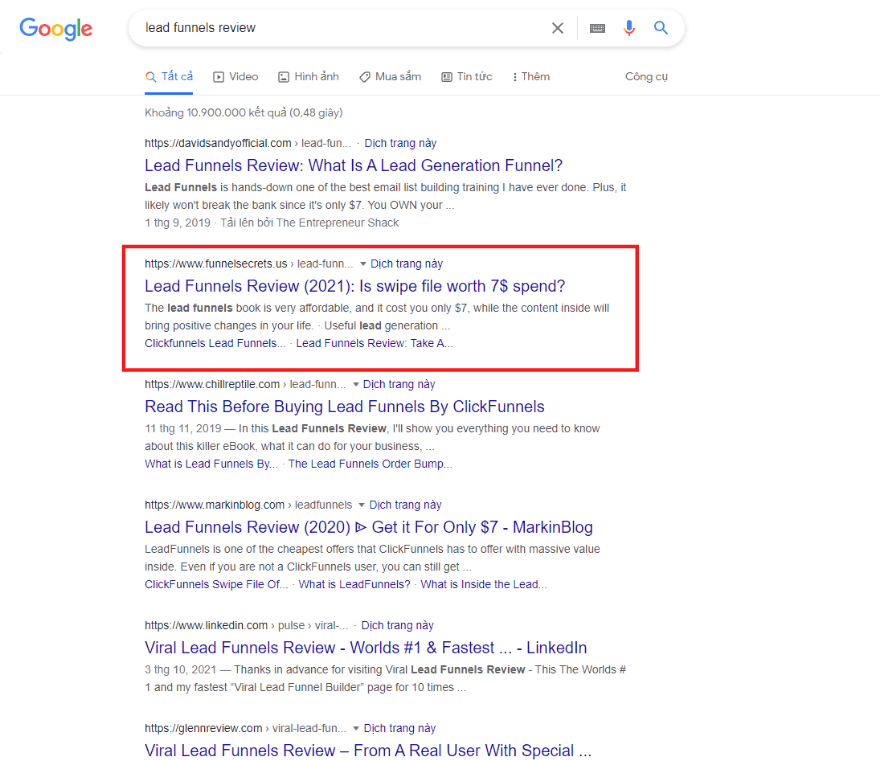This screenshot has height=760, width=880.
Task: Click 'Dịch trang này' for glennreview.com result
Action: pyautogui.click(x=400, y=729)
